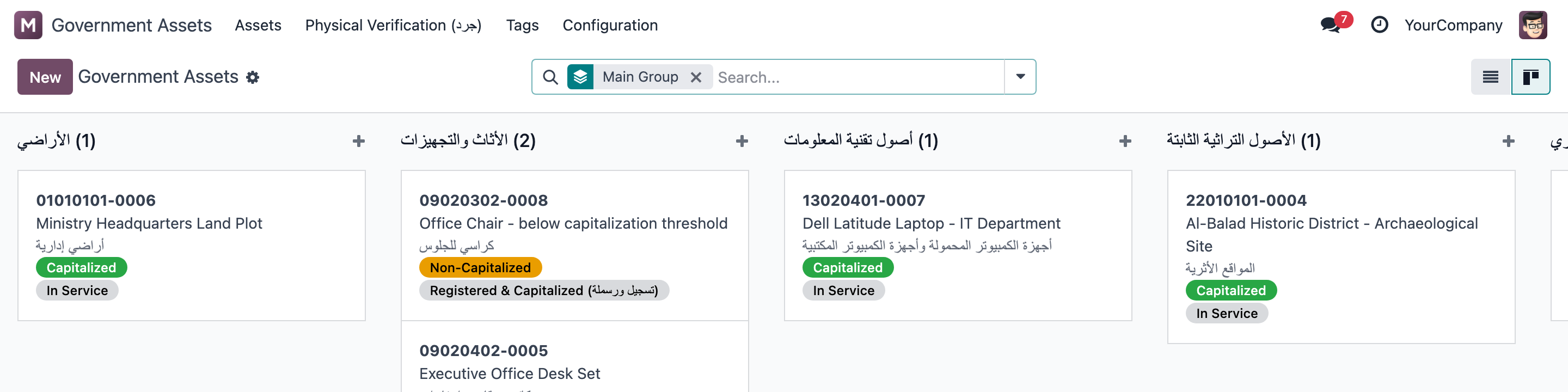The width and height of the screenshot is (1568, 392).
Task: Add a card to أصول تقنية المعلومات column
Action: 1125,141
